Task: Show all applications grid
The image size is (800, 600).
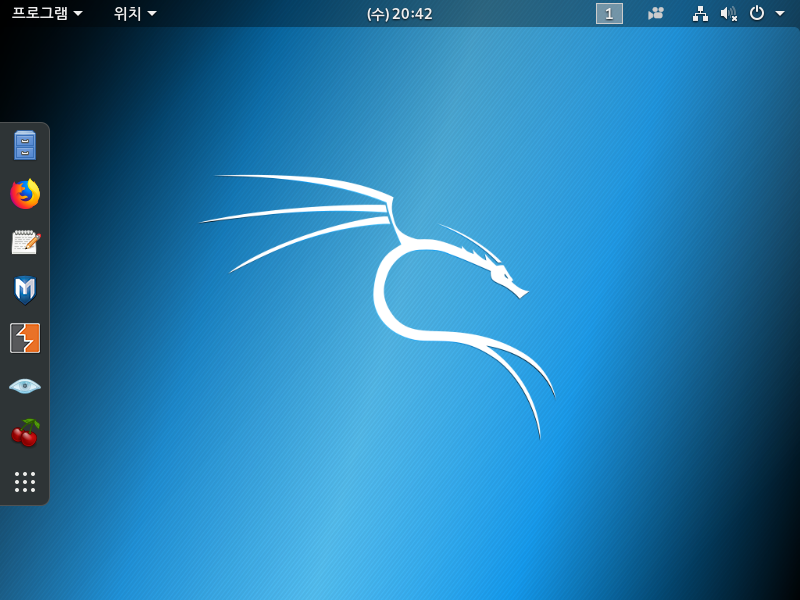Action: [25, 482]
